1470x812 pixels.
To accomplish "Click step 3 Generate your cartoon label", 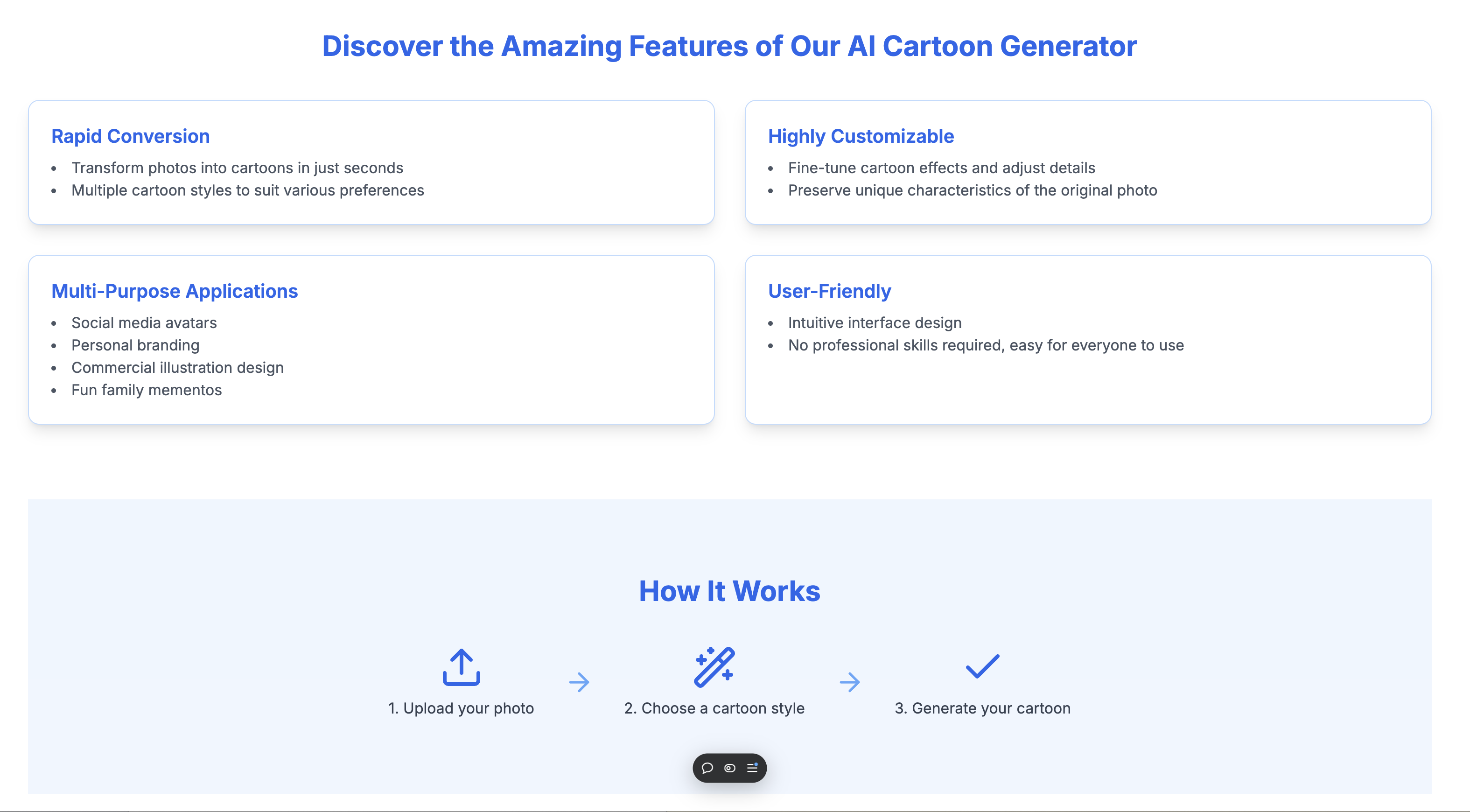I will coord(983,708).
